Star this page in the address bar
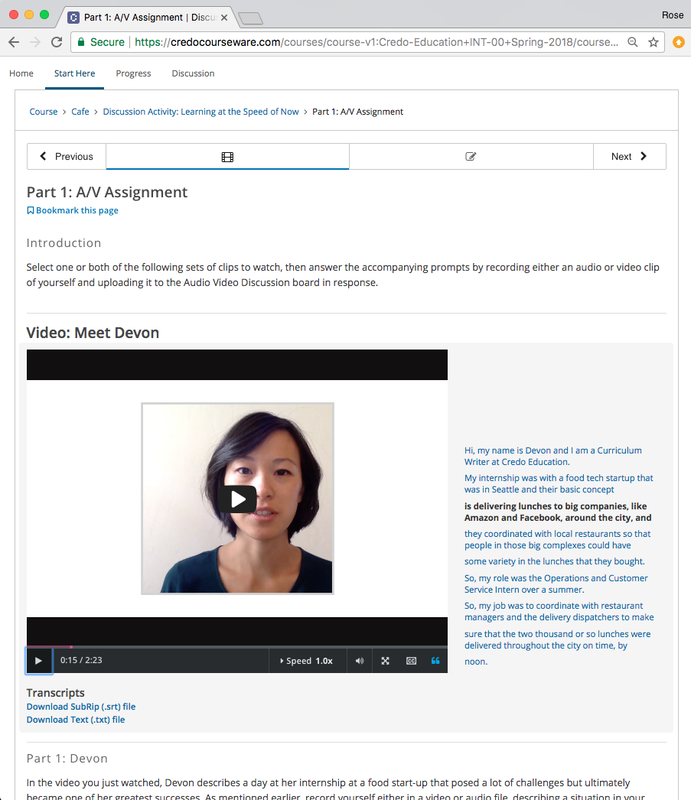The image size is (691, 800). tap(653, 42)
